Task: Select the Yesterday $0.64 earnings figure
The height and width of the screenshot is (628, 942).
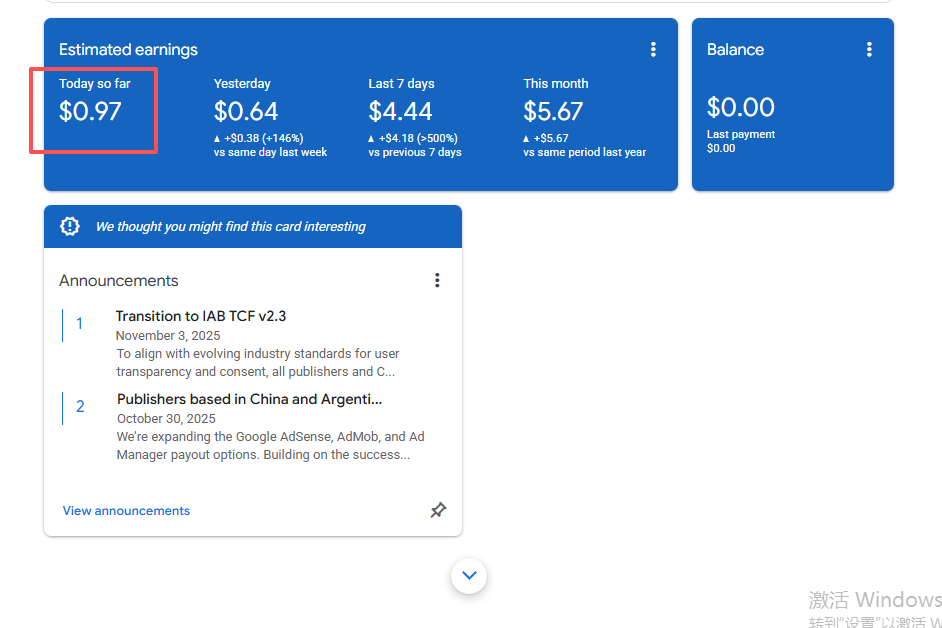Action: [x=246, y=111]
